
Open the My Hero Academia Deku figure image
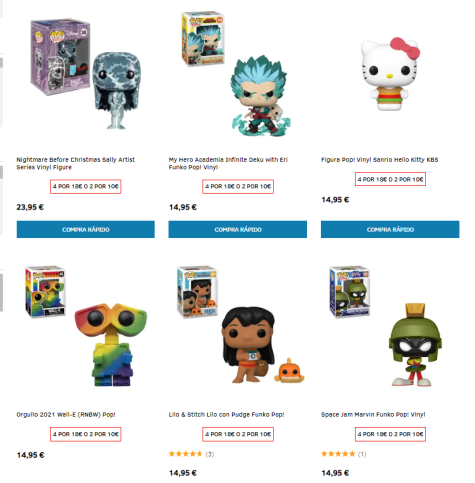click(x=238, y=74)
